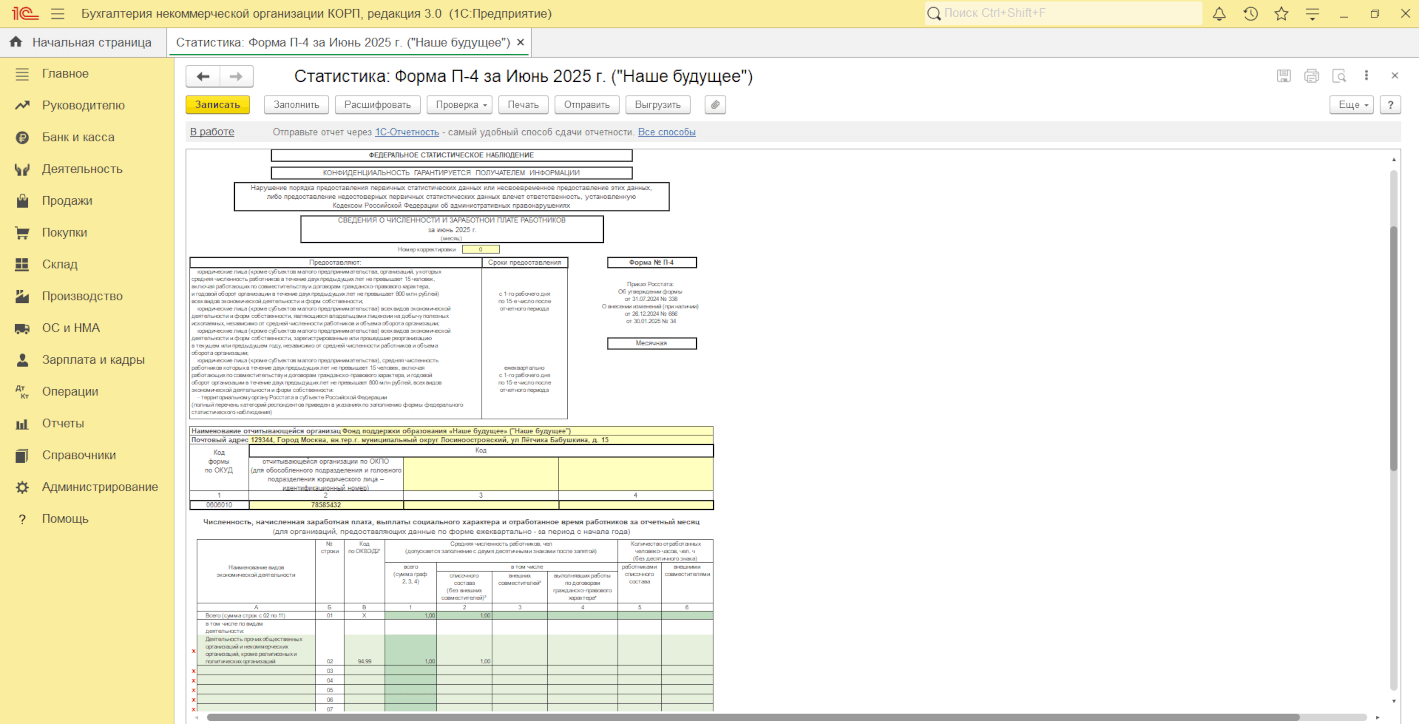Open the history clock icon

tap(1250, 14)
